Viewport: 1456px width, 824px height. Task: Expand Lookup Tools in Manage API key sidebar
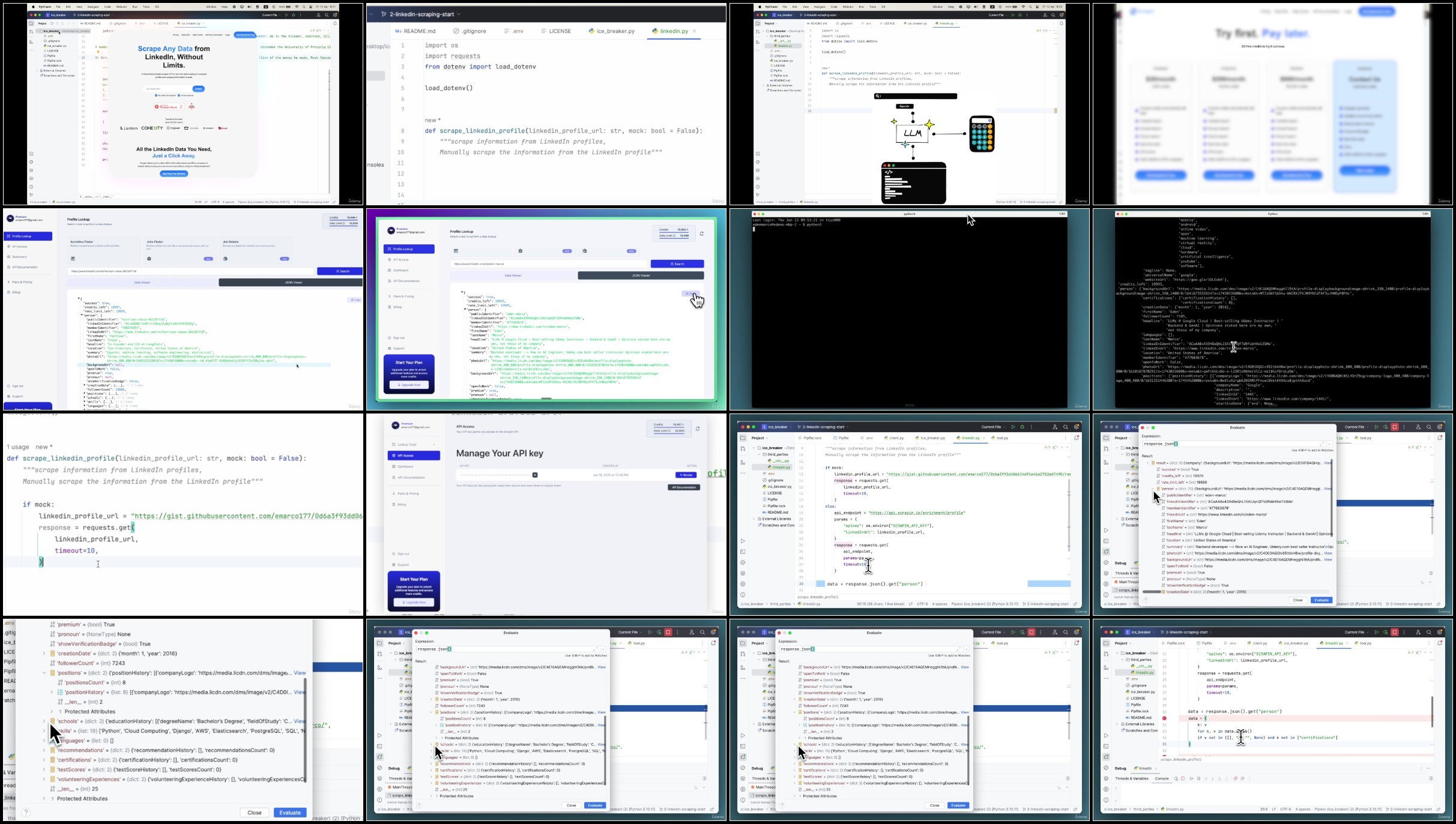[414, 445]
